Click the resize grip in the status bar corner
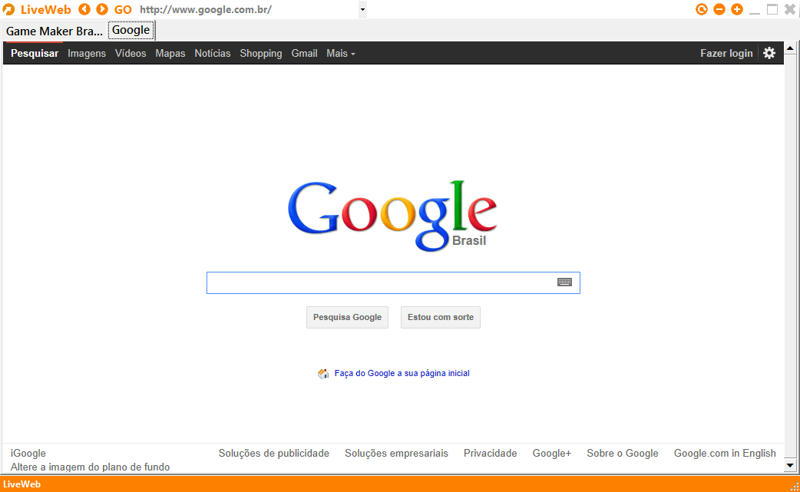The width and height of the screenshot is (800, 492). [794, 486]
